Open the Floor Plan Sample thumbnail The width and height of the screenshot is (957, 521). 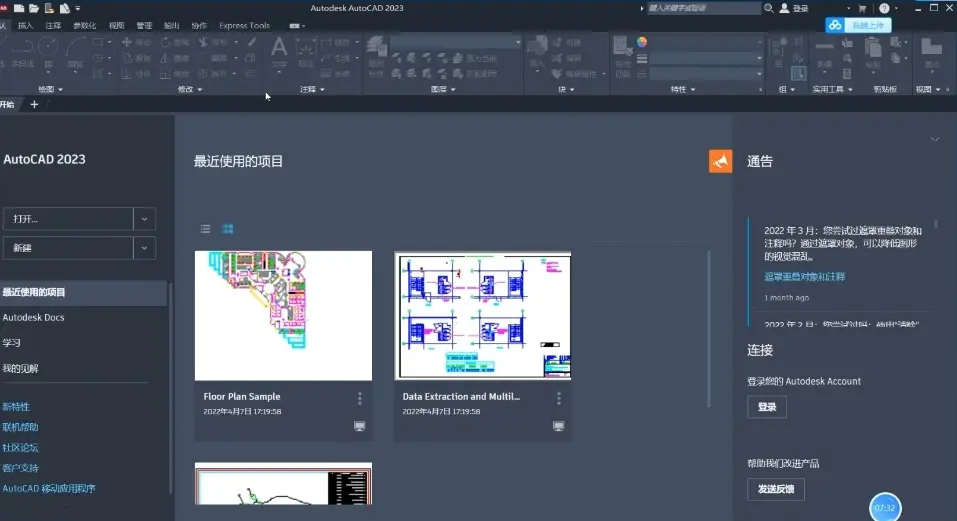click(283, 315)
